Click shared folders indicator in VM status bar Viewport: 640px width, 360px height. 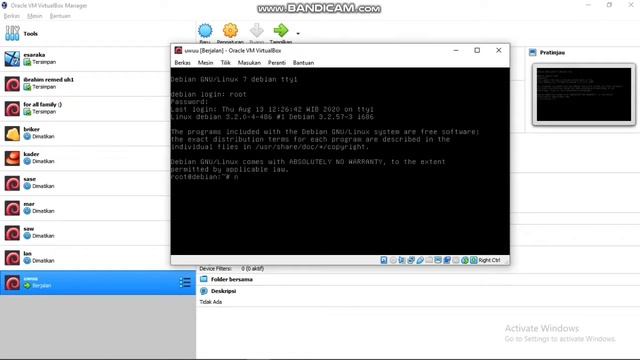point(429,260)
